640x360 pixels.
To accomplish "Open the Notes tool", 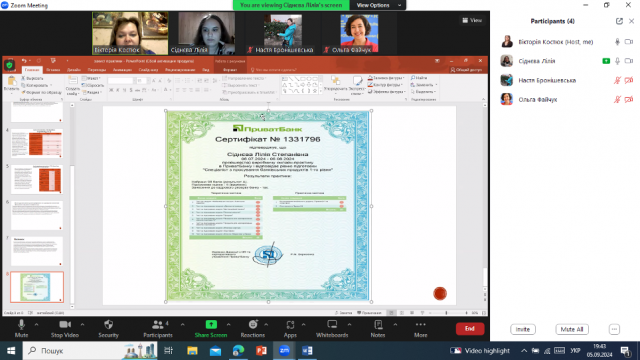I will pos(378,329).
